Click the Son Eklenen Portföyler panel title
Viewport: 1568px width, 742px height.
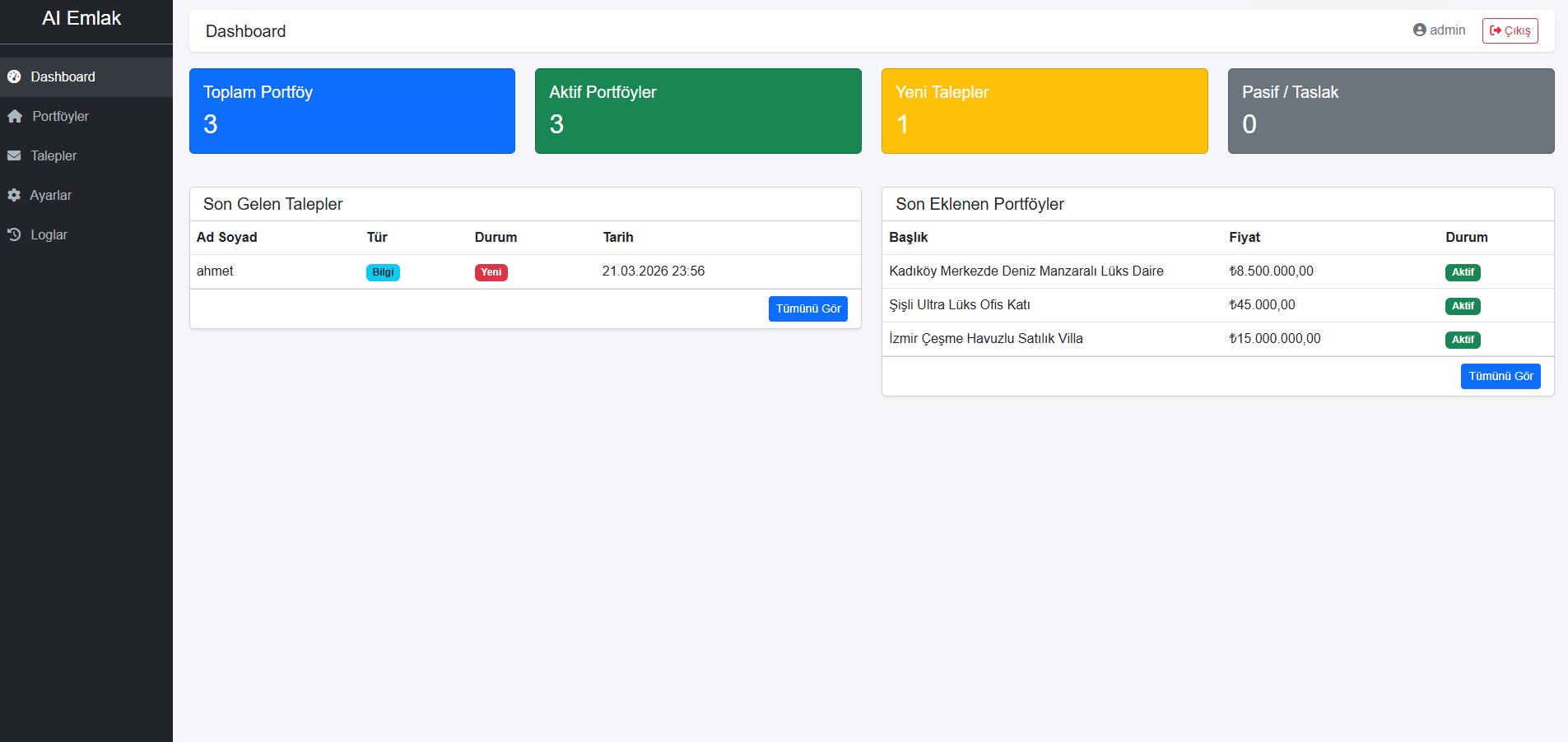[979, 204]
